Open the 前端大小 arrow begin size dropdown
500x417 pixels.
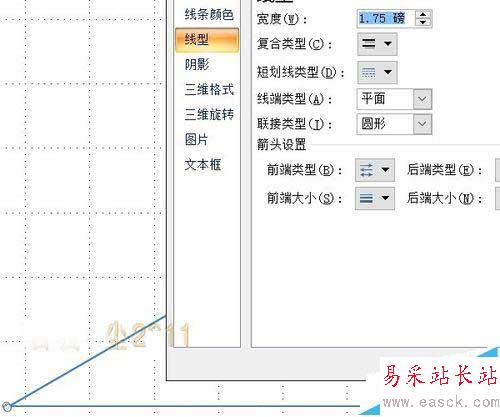[x=375, y=198]
